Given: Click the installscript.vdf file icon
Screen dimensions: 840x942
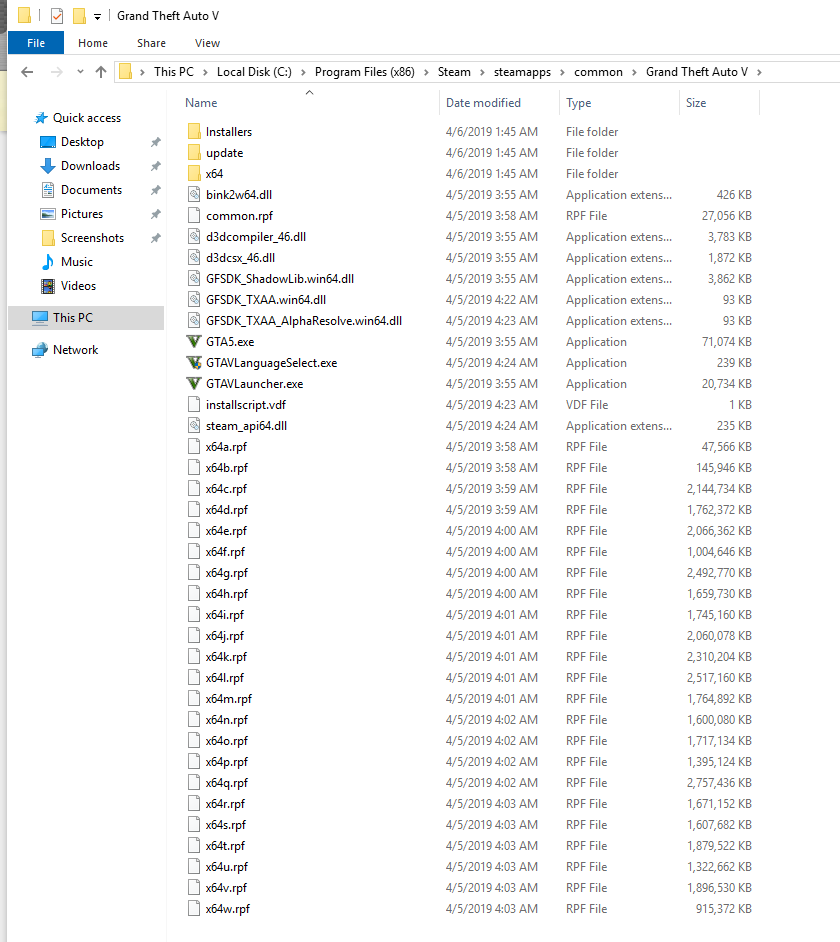Looking at the screenshot, I should point(193,405).
